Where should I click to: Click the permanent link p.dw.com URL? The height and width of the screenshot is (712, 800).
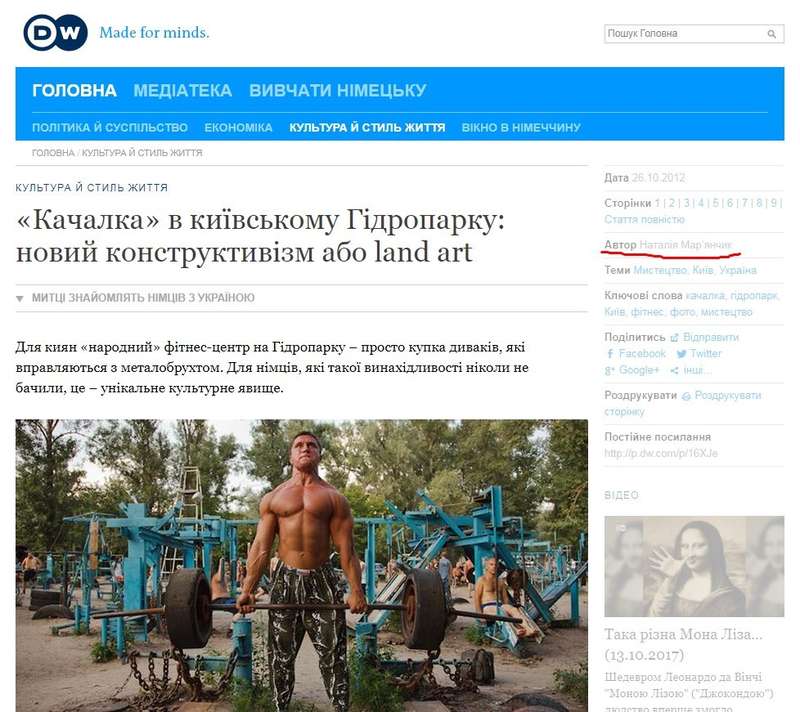pyautogui.click(x=661, y=453)
